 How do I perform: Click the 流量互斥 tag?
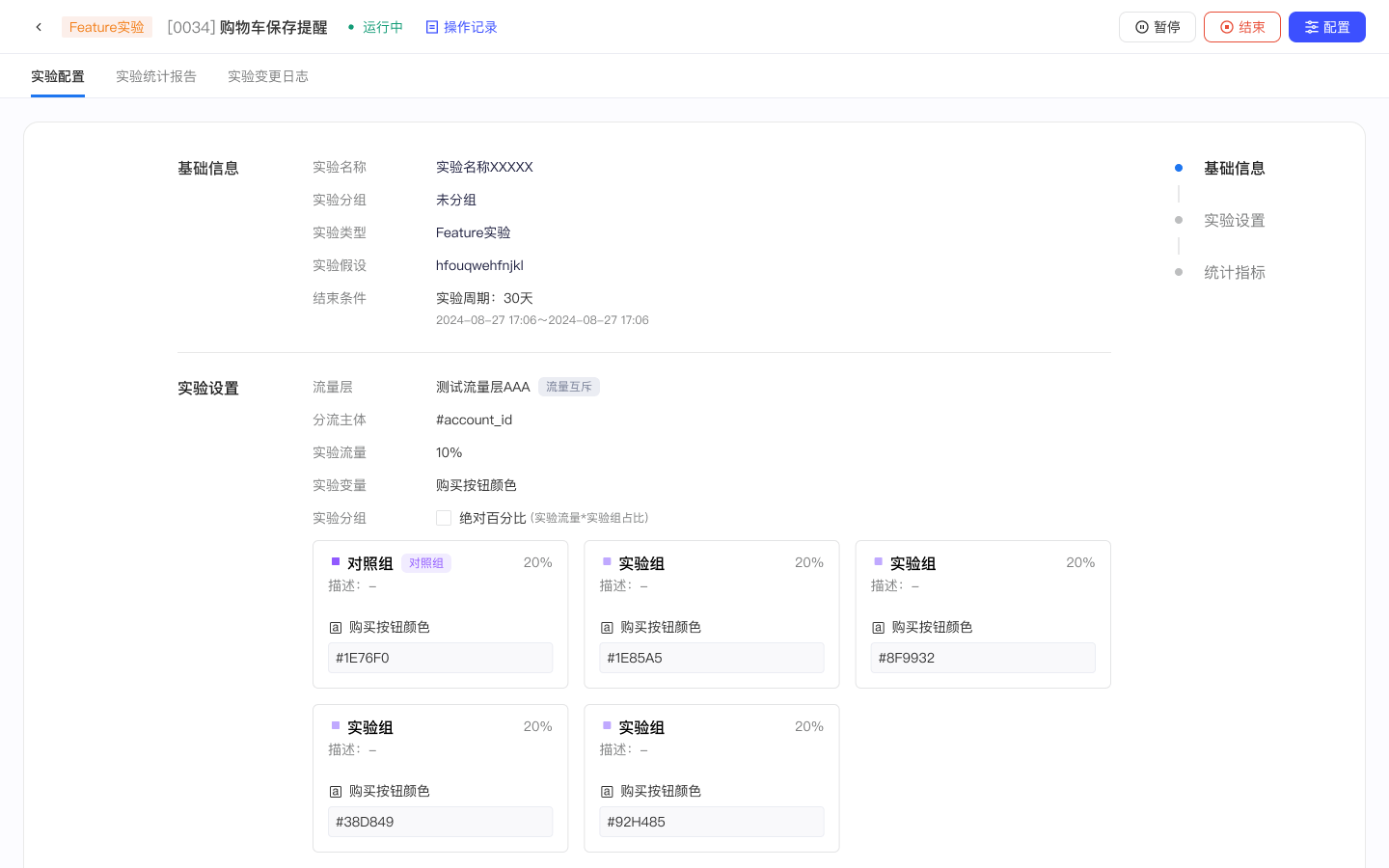[569, 387]
